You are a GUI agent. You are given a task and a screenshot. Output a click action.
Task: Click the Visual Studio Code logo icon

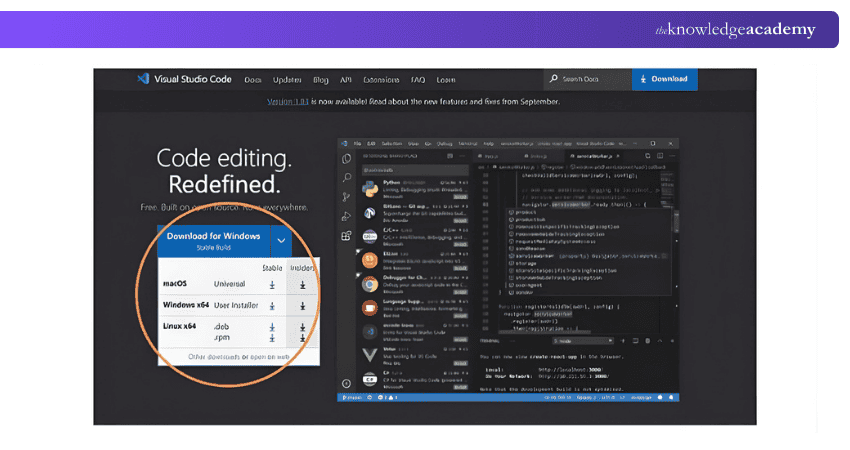[143, 79]
